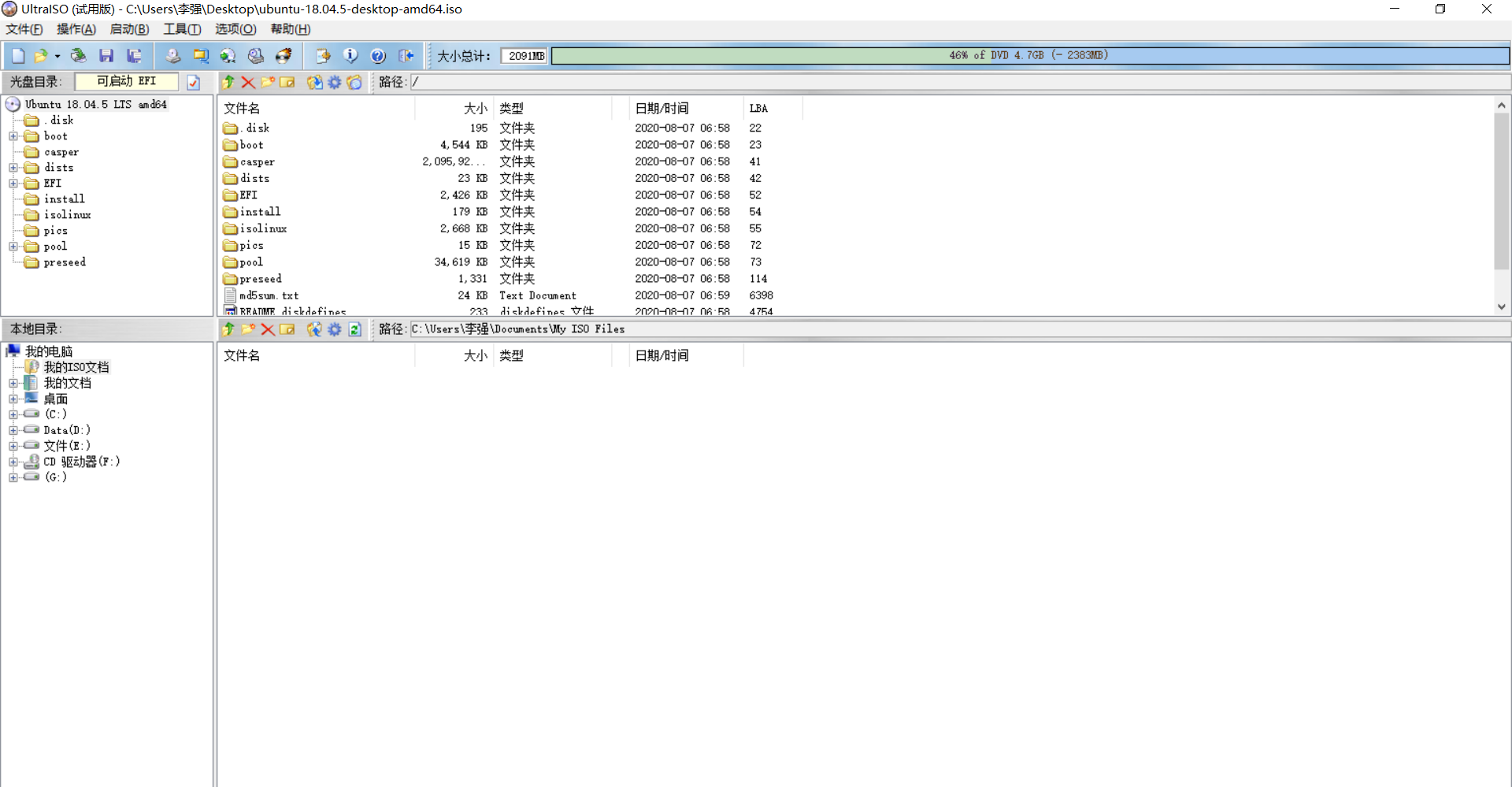Click the disc list vertical scrollbar track

coord(1502,284)
